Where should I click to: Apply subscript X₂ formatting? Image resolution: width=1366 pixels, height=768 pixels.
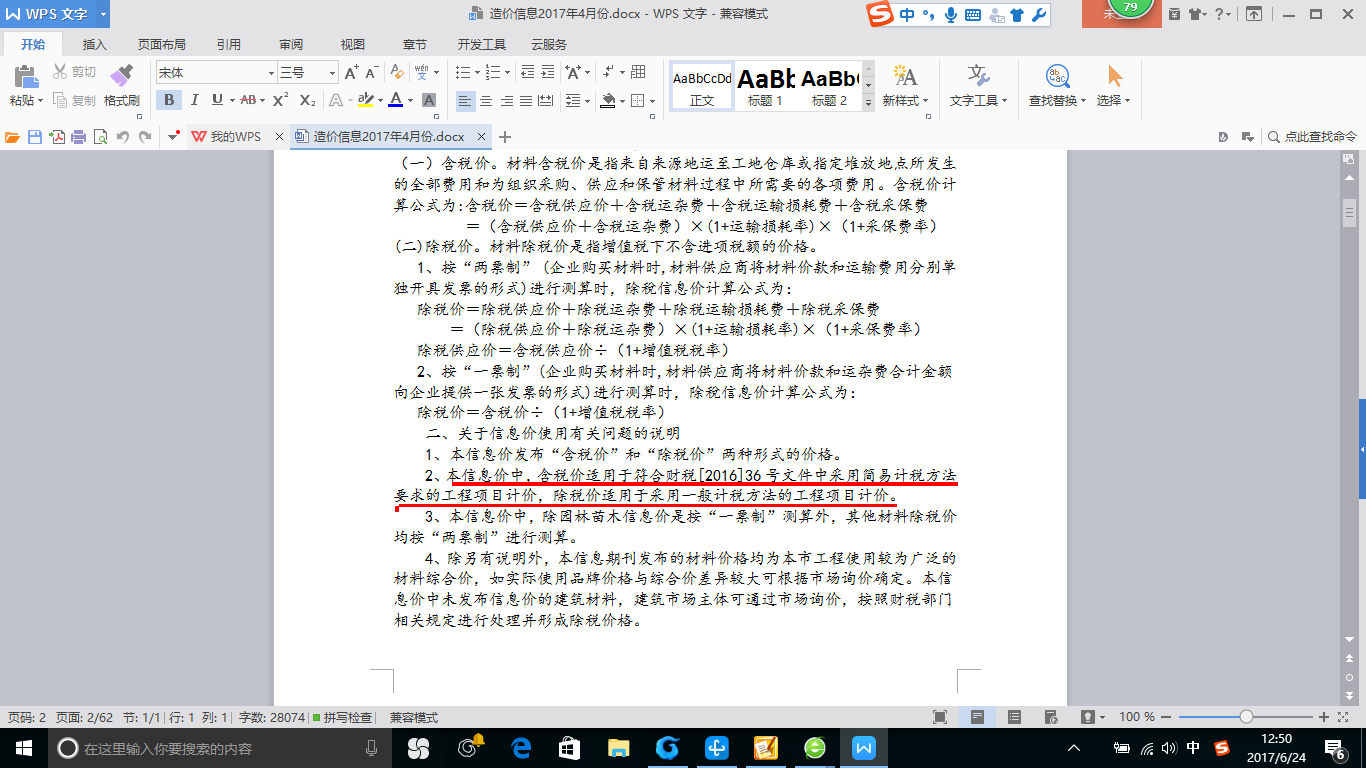[308, 100]
